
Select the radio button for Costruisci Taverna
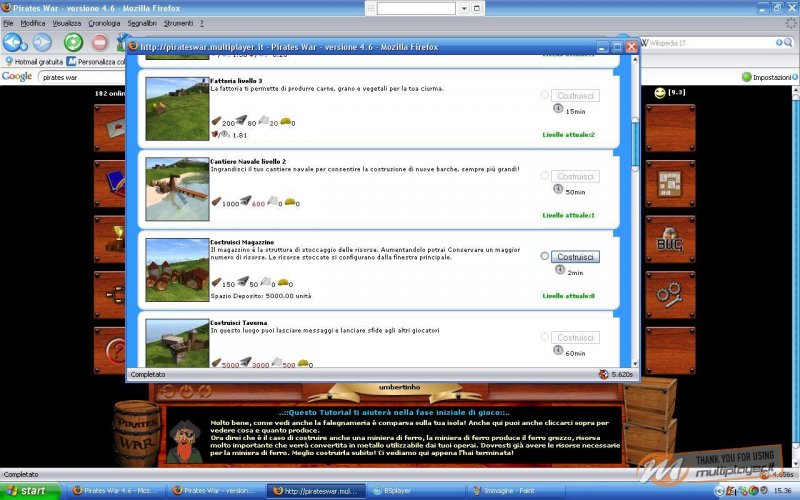click(x=544, y=336)
